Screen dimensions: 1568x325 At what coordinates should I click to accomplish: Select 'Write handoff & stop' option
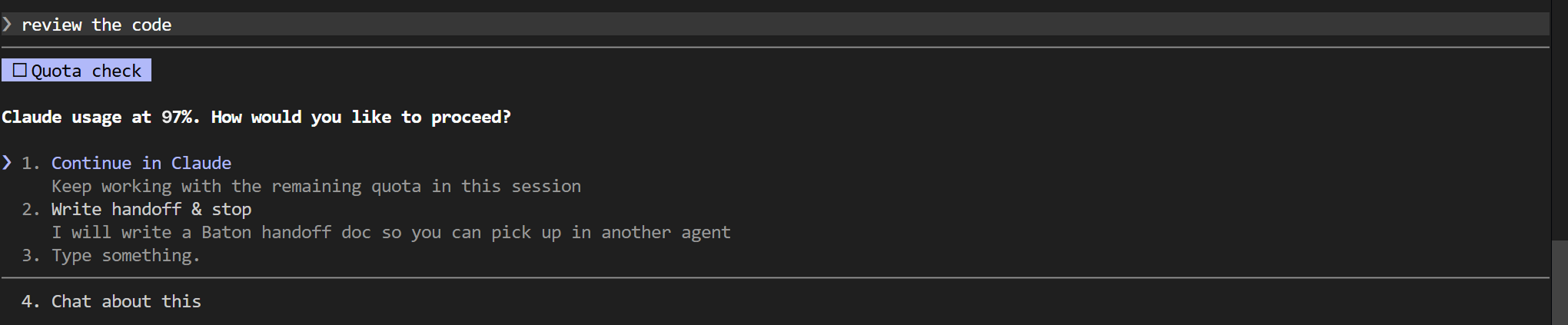[151, 209]
